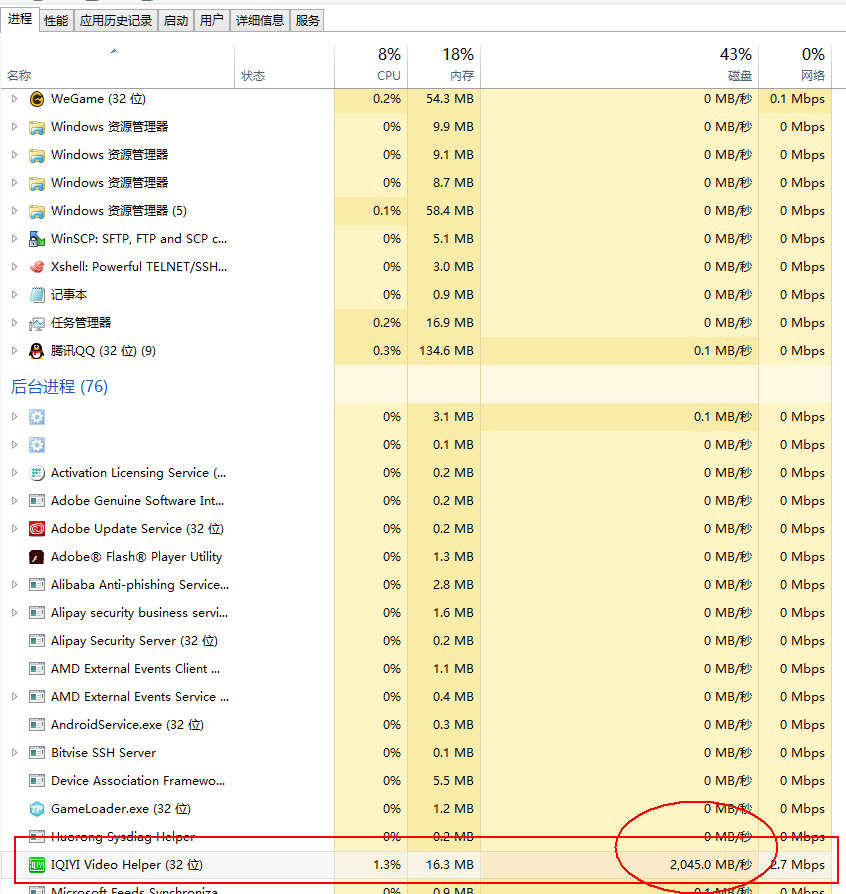Screen dimensions: 846x894
Task: Select the Windows 资源管理器 (5) folder icon
Action: [x=37, y=211]
